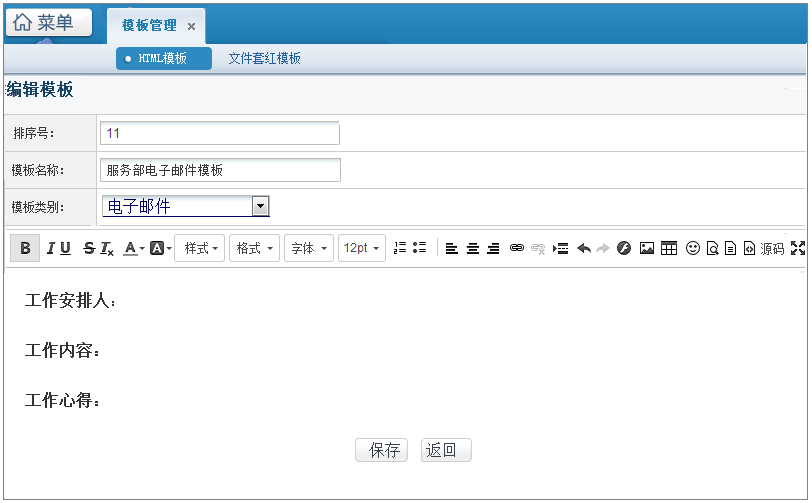Image resolution: width=812 pixels, height=503 pixels.
Task: Switch to 文件套红模板 sub-tab
Action: pos(265,58)
